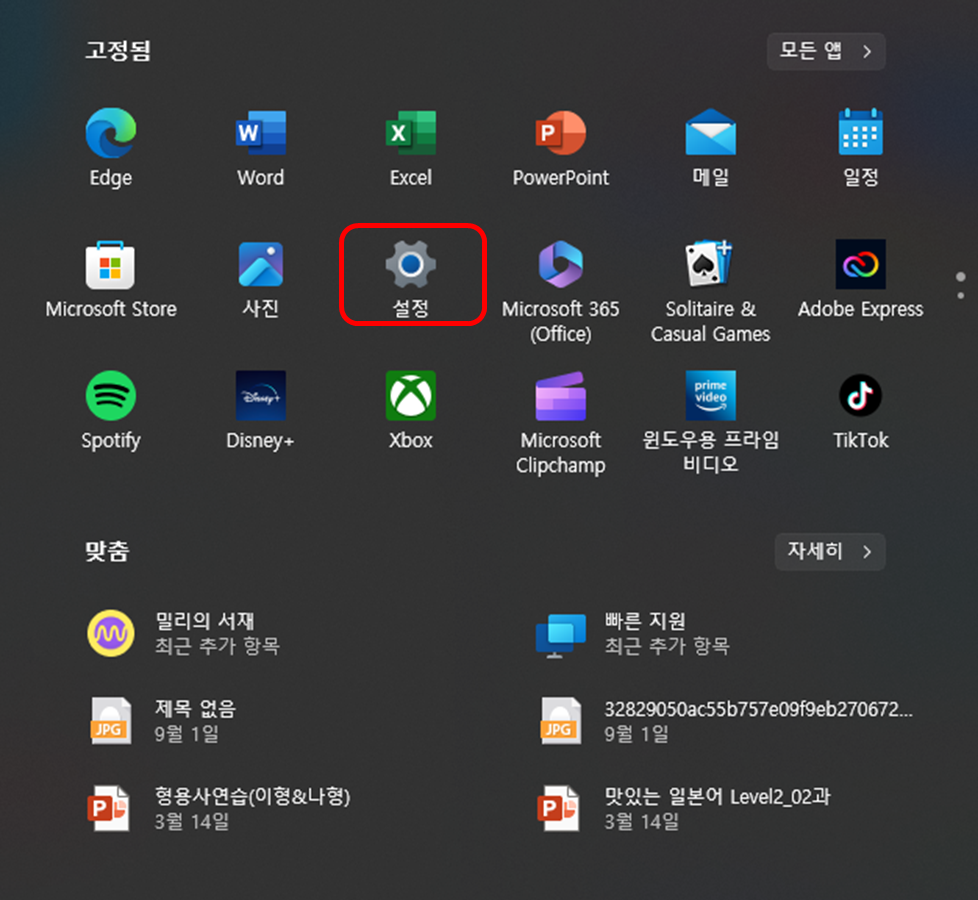Open 맛있는 일본어 Level2_02과 presentation
978x900 pixels.
click(683, 808)
